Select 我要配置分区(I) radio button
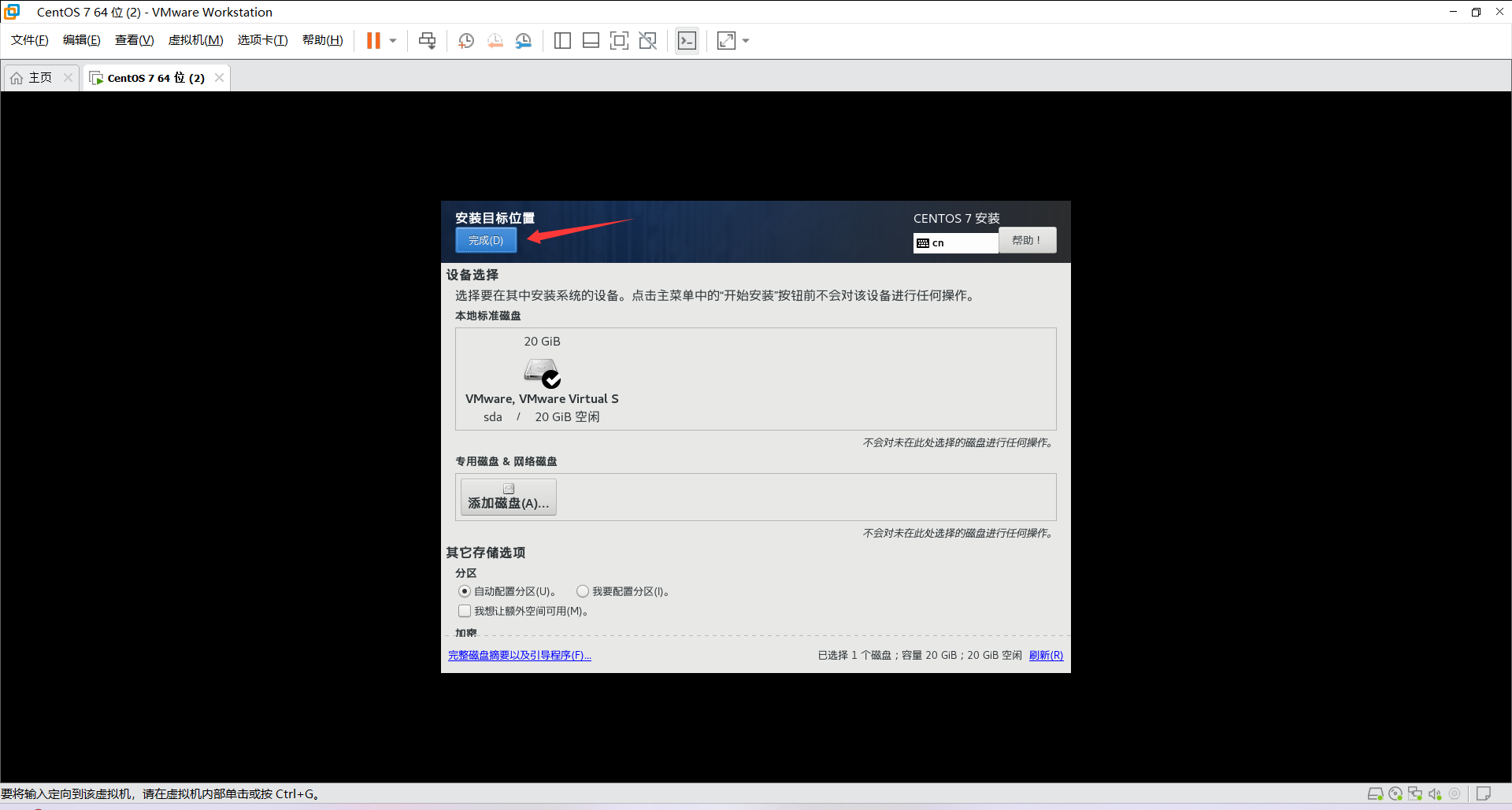The width and height of the screenshot is (1512, 810). point(583,591)
